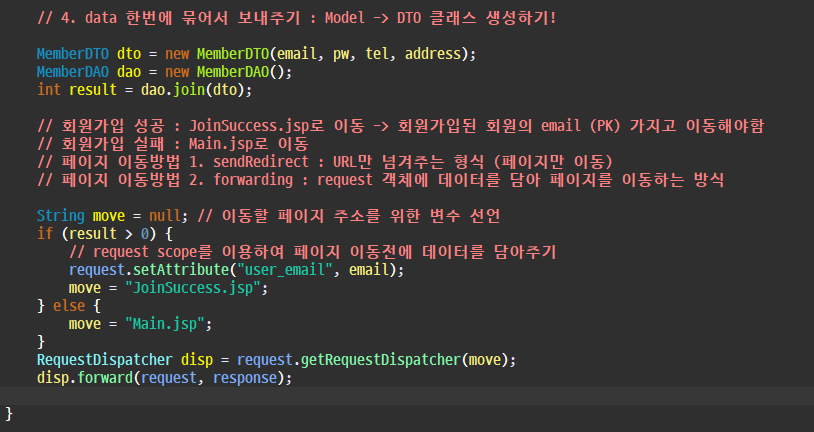Click "String move = null;" line
Image resolution: width=814 pixels, height=432 pixels.
(x=268, y=215)
